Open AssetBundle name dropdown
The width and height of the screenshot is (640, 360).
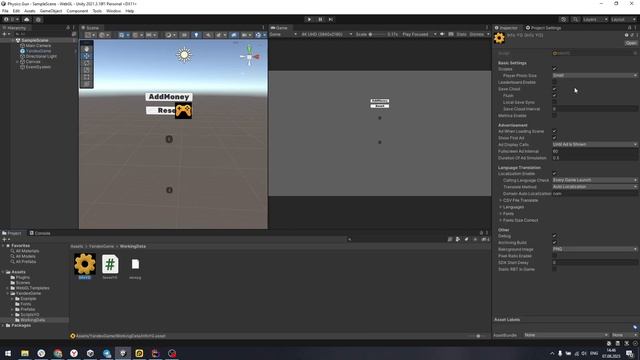[566, 335]
